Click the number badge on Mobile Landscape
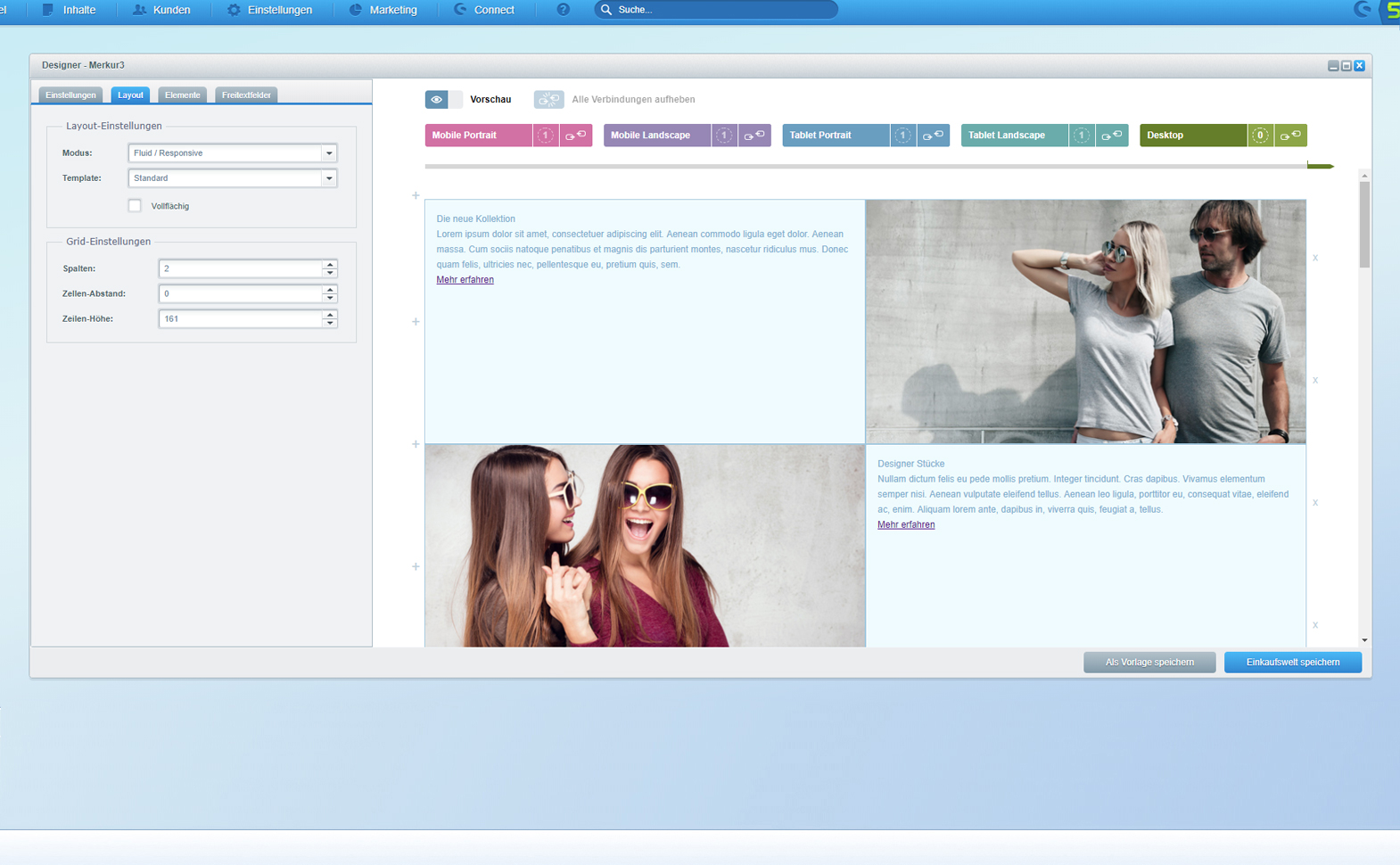The width and height of the screenshot is (1400, 865). coord(724,136)
